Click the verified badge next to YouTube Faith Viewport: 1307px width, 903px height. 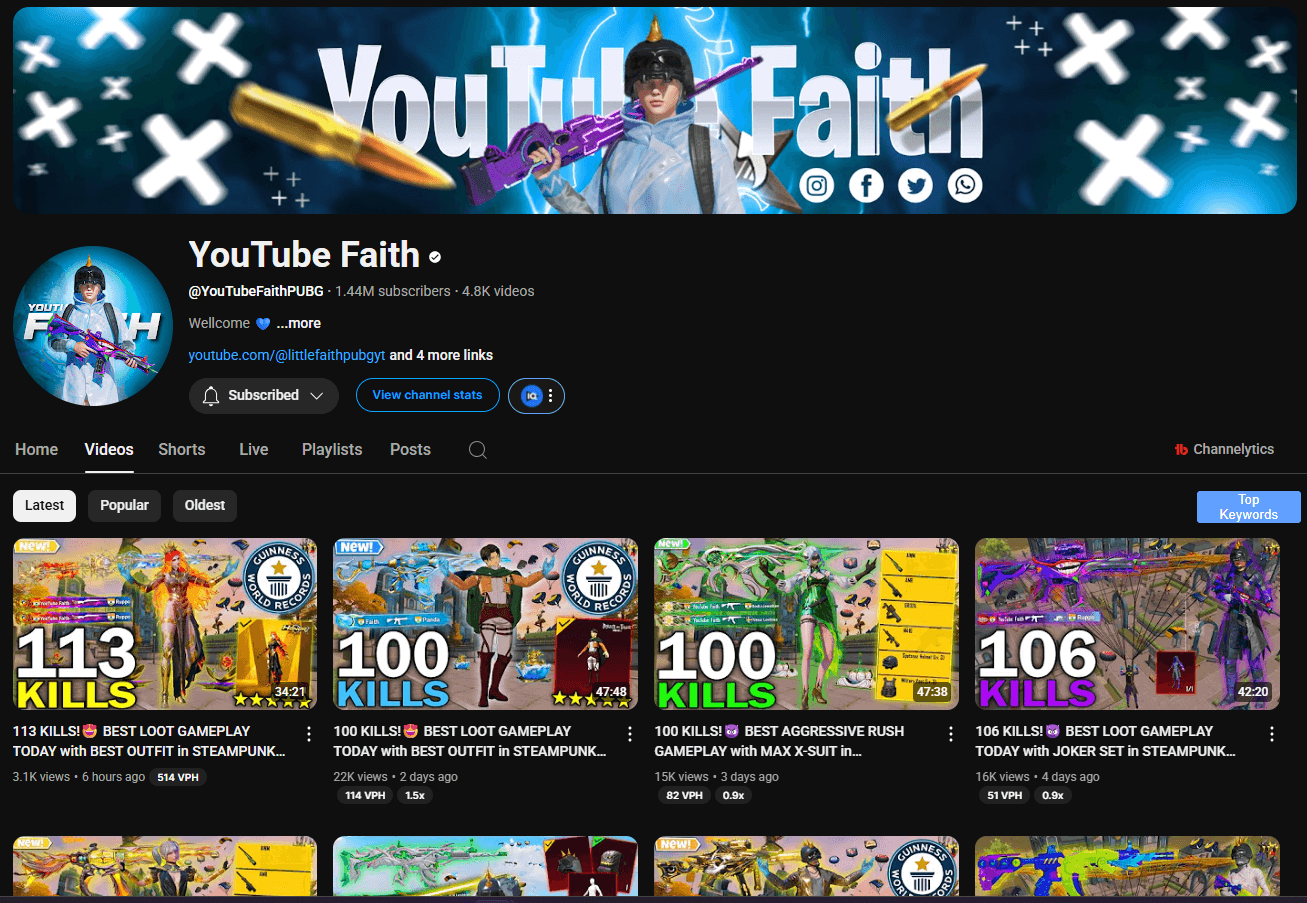pos(435,257)
